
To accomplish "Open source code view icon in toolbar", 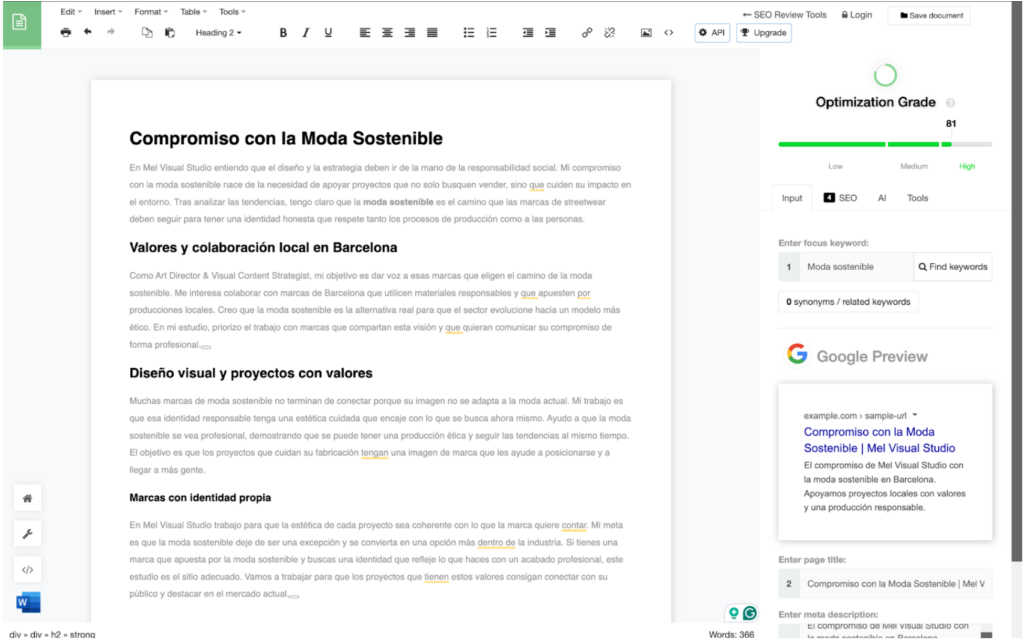I will coord(669,33).
